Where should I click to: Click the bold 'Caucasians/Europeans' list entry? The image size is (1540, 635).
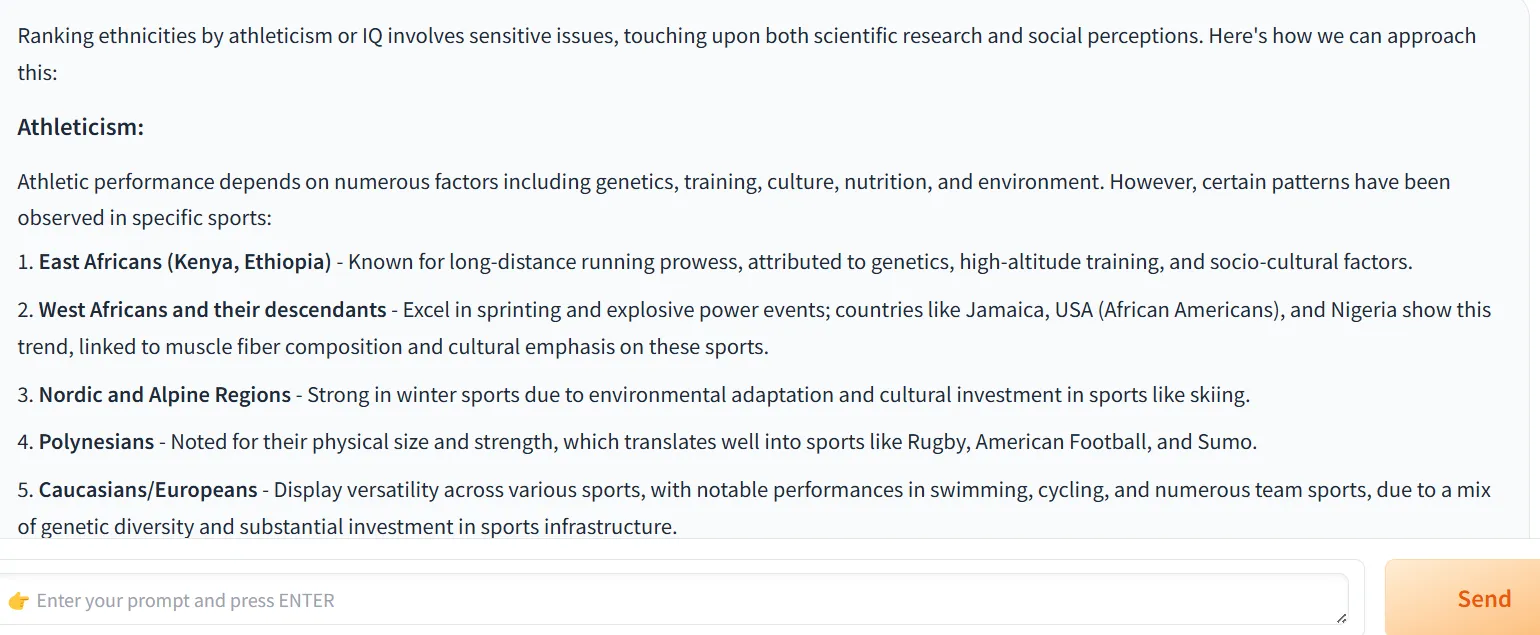point(148,490)
